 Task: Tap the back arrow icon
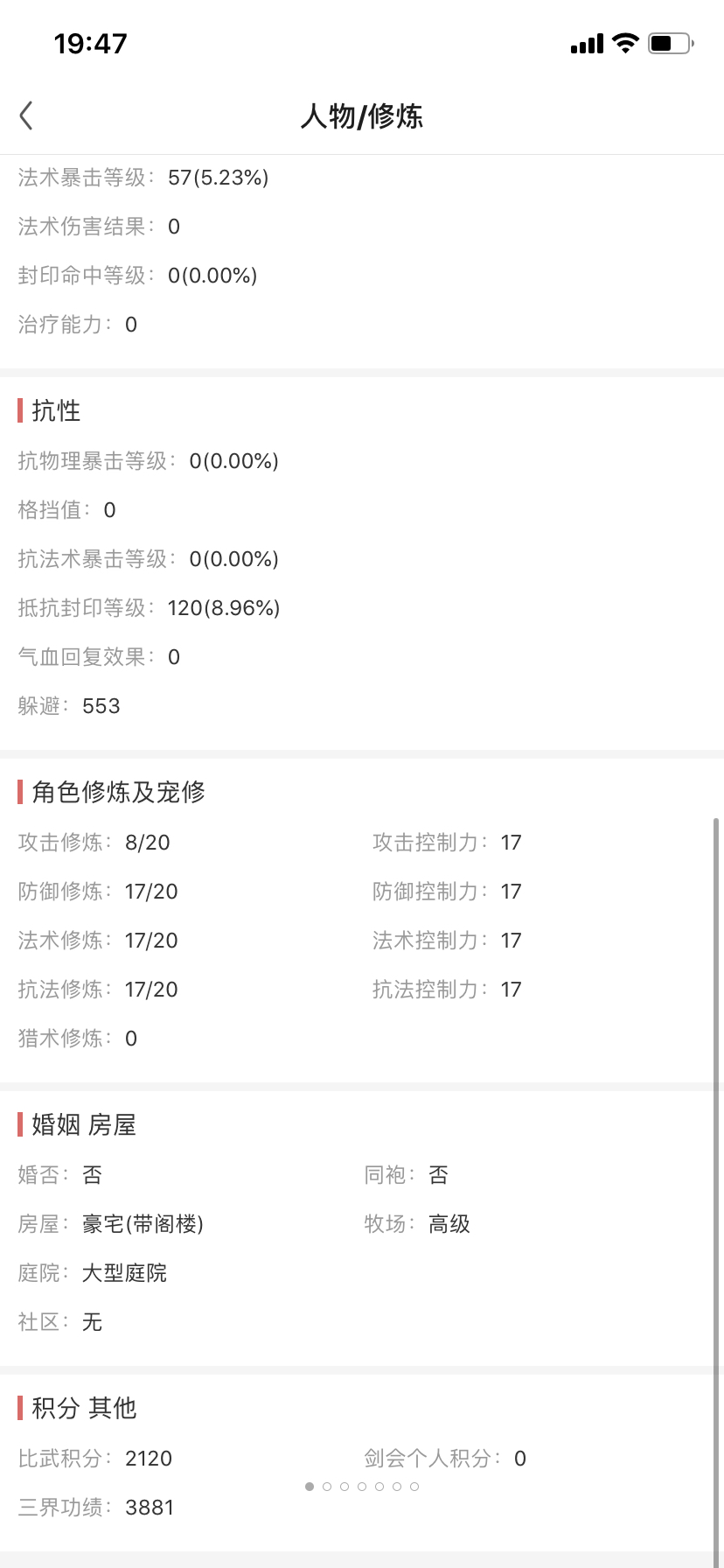tap(26, 115)
